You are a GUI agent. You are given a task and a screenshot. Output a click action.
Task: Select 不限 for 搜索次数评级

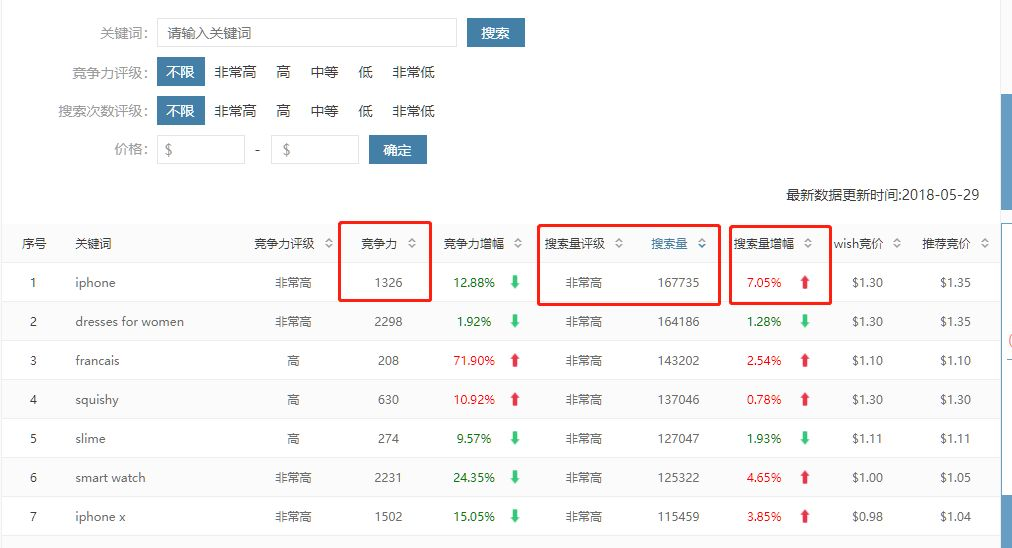[181, 110]
